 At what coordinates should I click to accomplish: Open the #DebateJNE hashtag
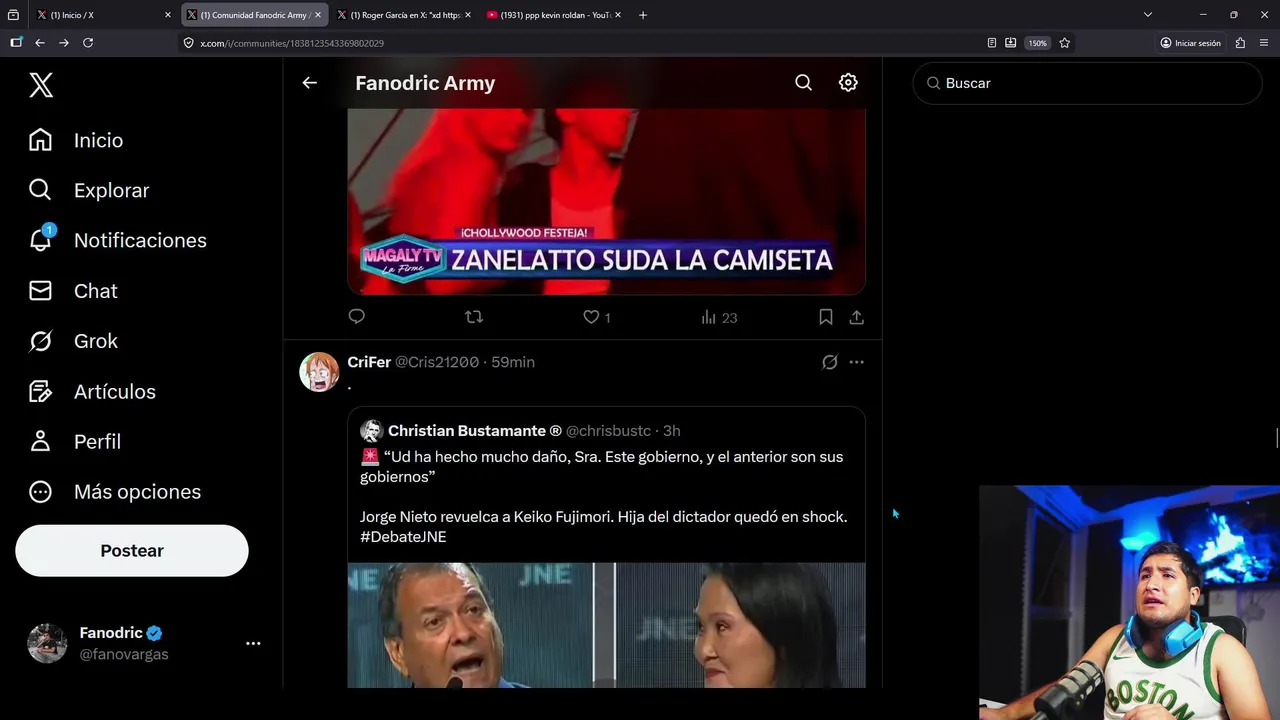pyautogui.click(x=403, y=537)
